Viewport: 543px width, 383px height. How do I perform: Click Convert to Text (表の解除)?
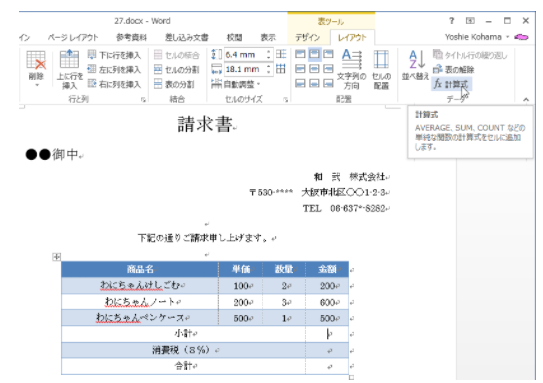pos(453,69)
